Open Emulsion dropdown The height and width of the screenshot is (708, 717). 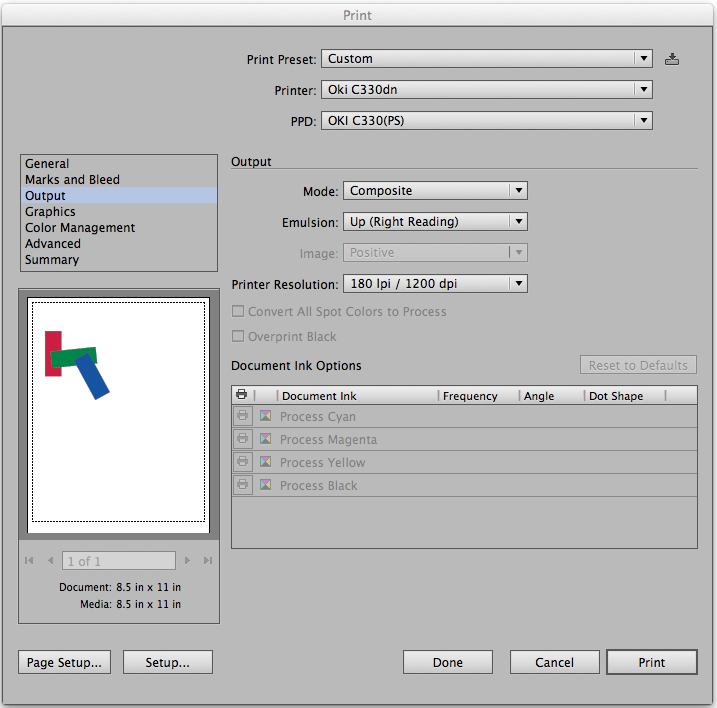pyautogui.click(x=435, y=222)
